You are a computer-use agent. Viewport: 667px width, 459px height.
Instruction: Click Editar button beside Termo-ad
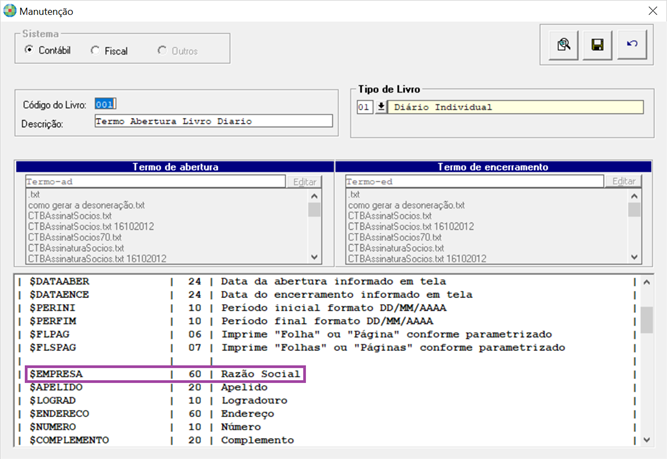point(305,182)
